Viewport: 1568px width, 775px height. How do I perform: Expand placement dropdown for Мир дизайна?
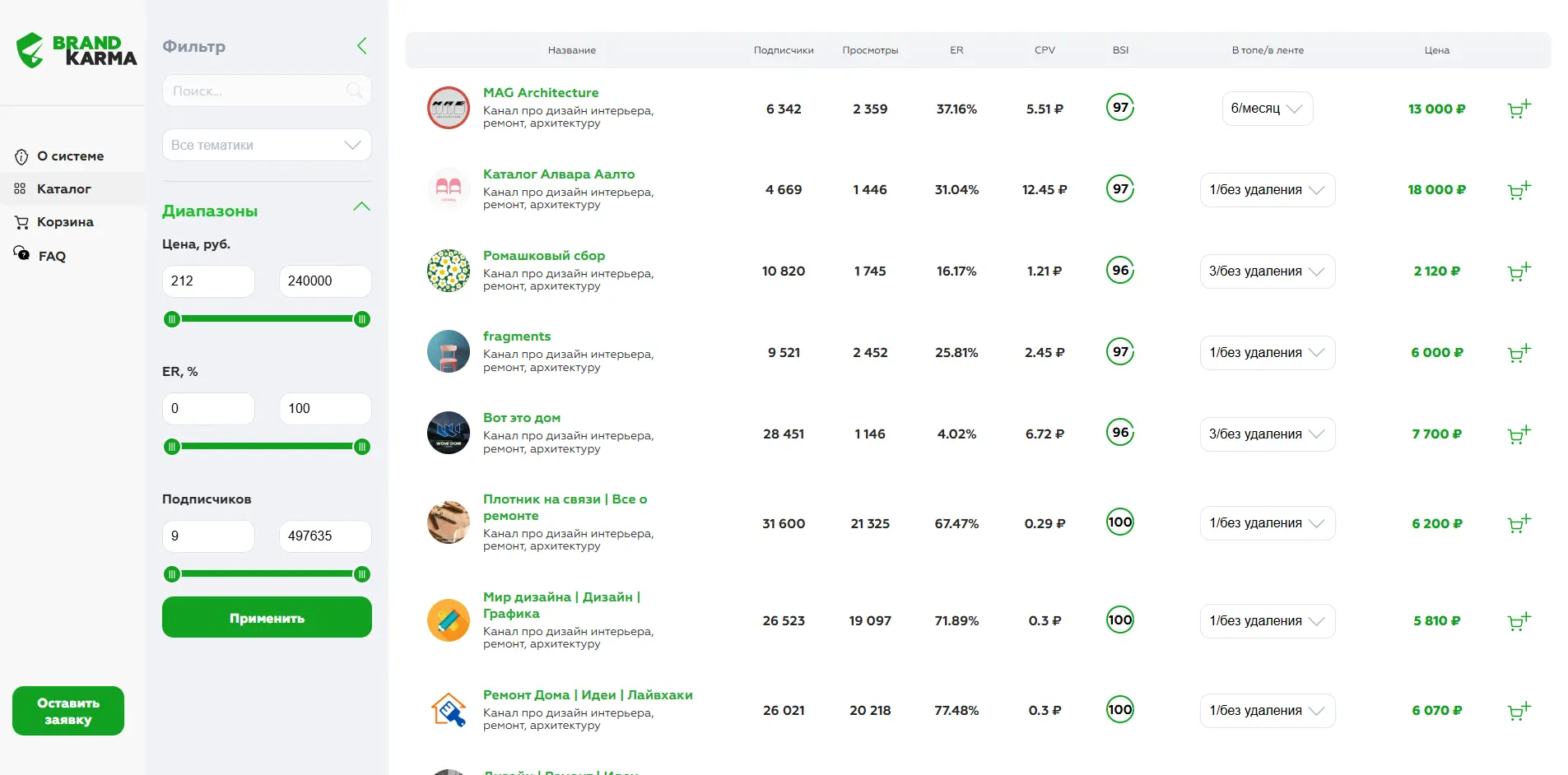[x=1267, y=621]
